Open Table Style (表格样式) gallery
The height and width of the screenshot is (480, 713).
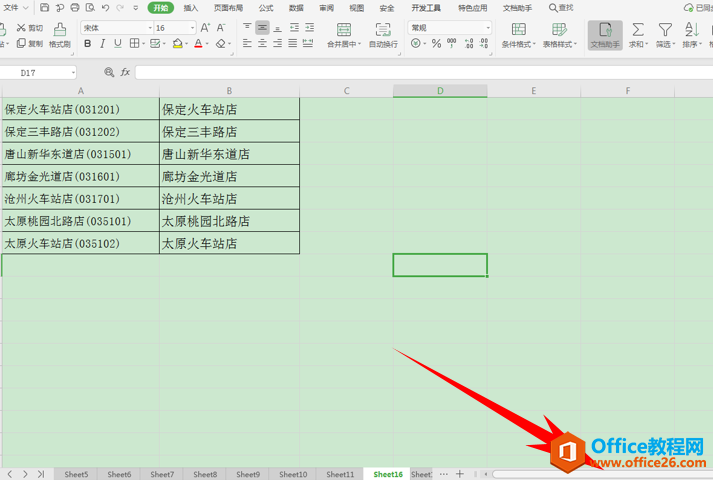[x=559, y=35]
